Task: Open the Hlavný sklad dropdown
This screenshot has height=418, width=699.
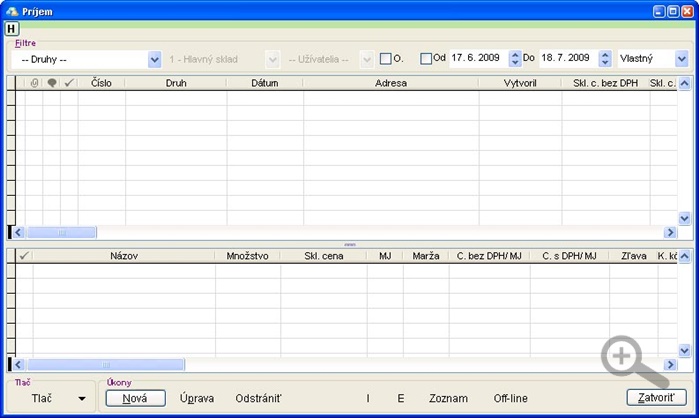Action: pyautogui.click(x=272, y=59)
